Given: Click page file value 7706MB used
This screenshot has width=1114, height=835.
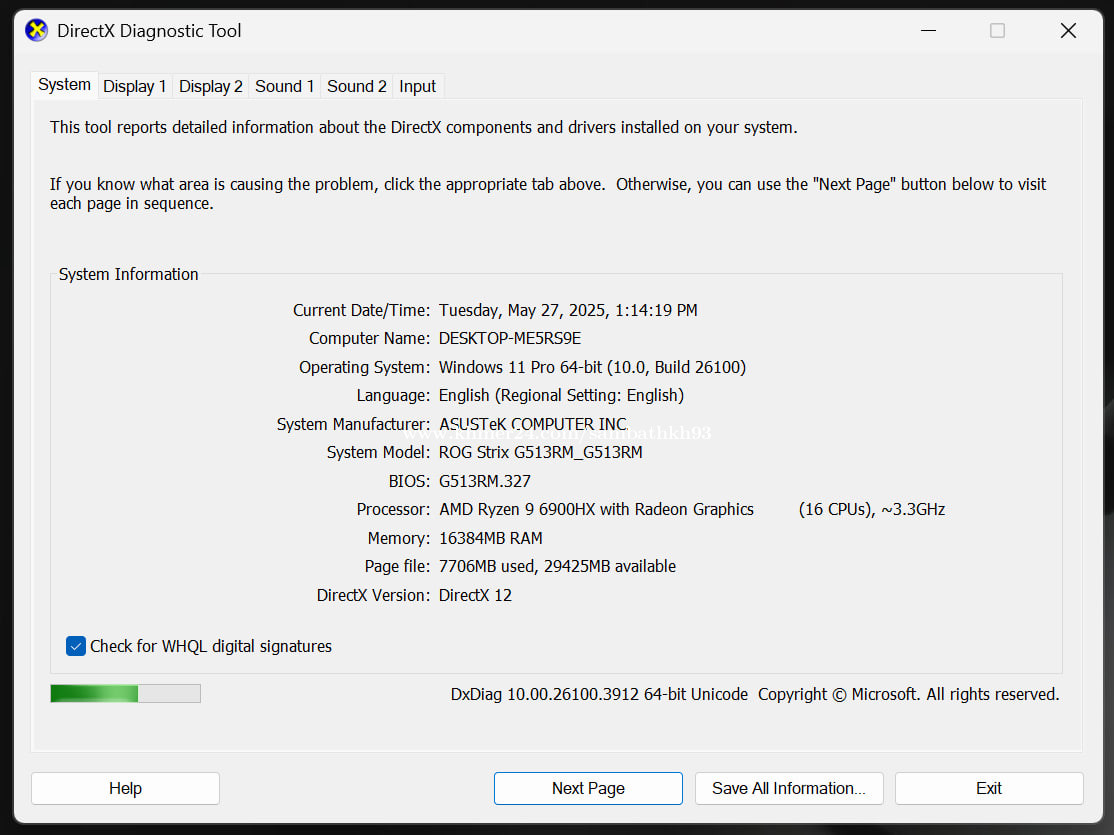Looking at the screenshot, I should (x=487, y=566).
